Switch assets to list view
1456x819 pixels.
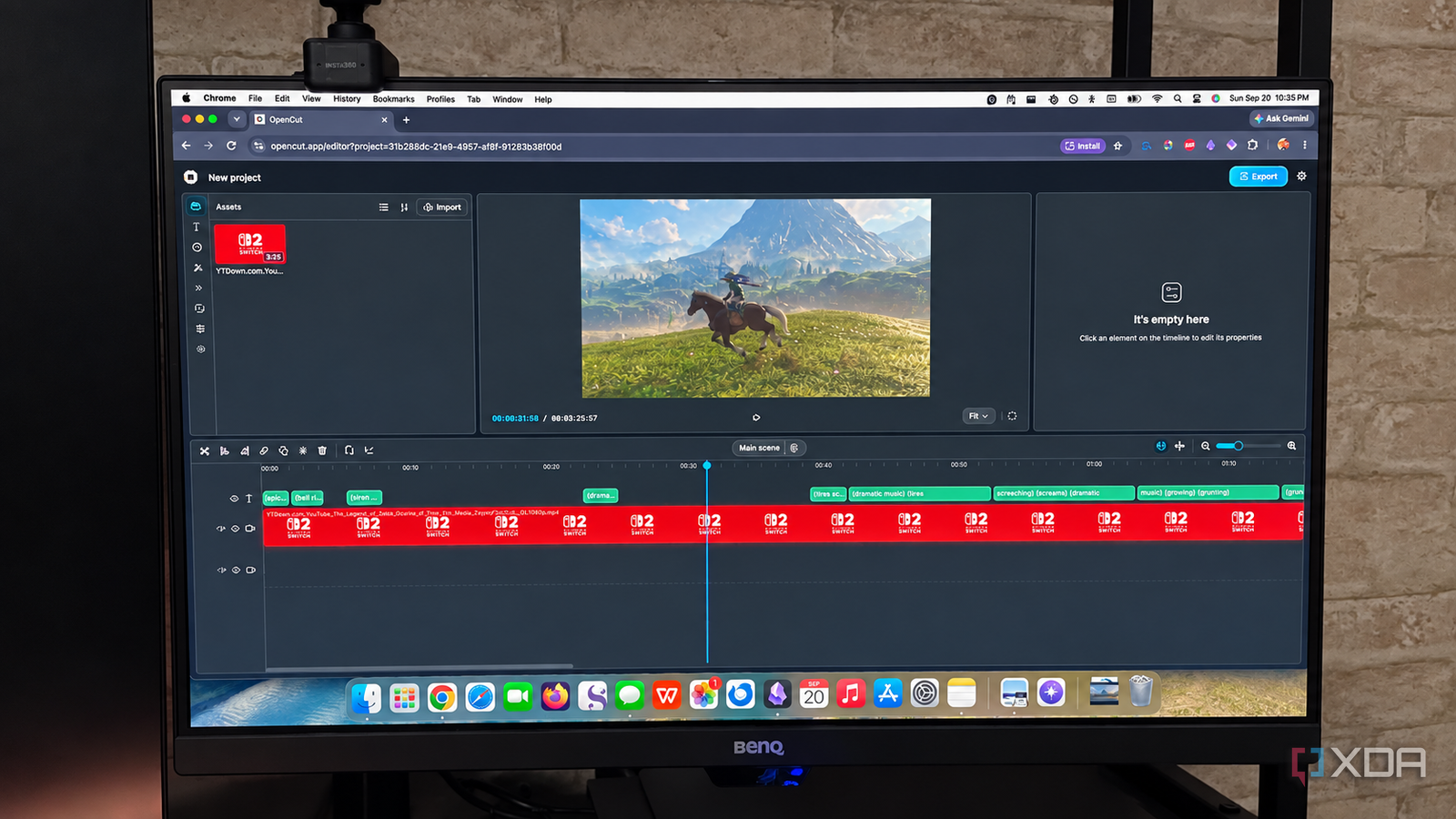383,207
